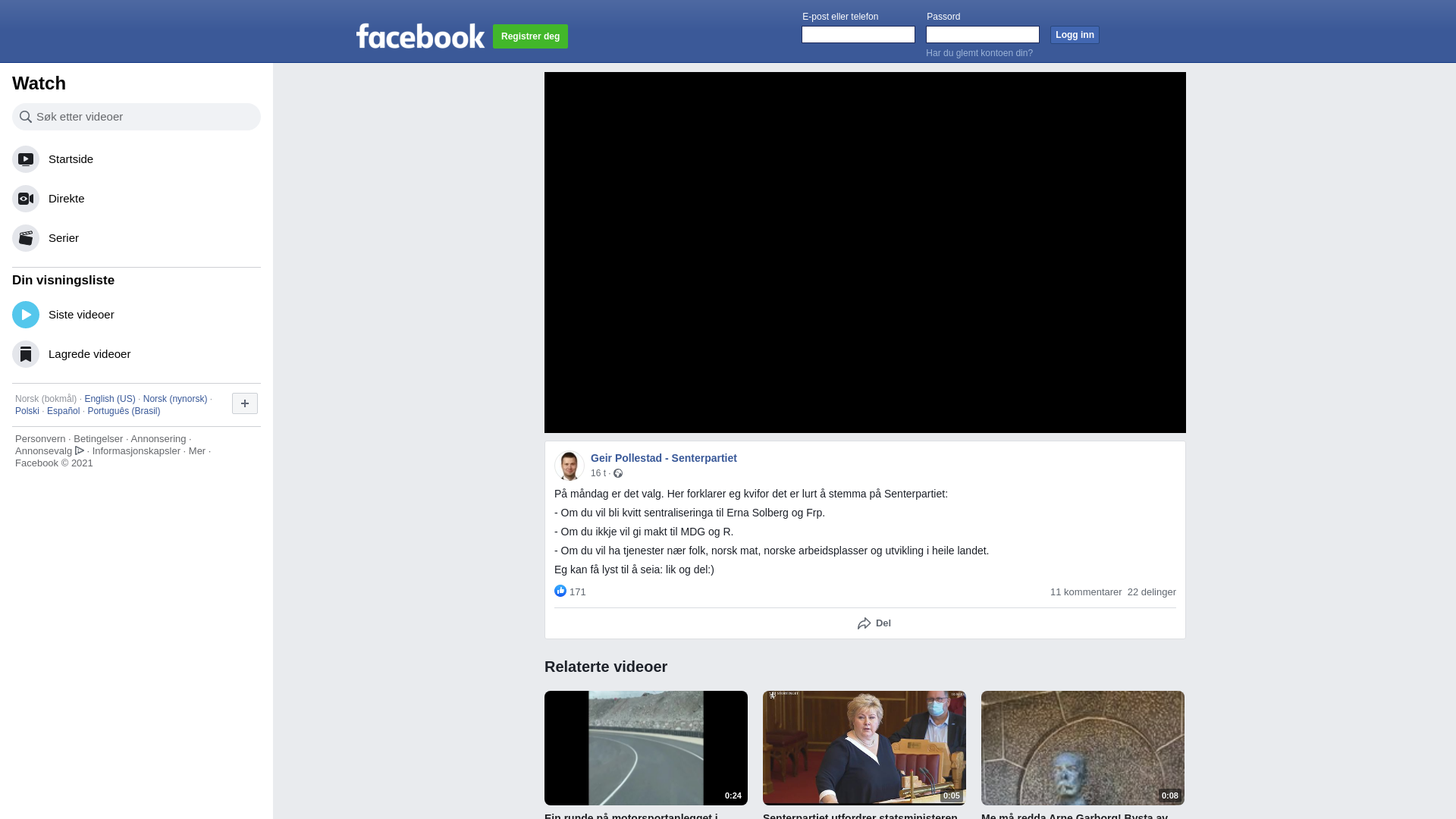Click the Direkte live camera icon
This screenshot has width=1456, height=819.
[26, 199]
